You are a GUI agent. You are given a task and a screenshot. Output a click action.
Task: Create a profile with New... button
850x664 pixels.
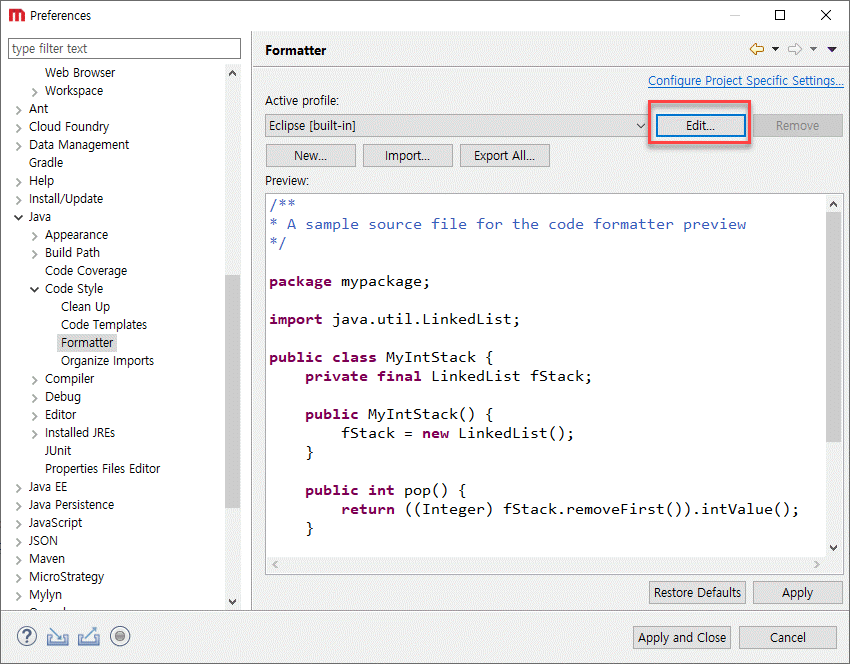(x=311, y=156)
